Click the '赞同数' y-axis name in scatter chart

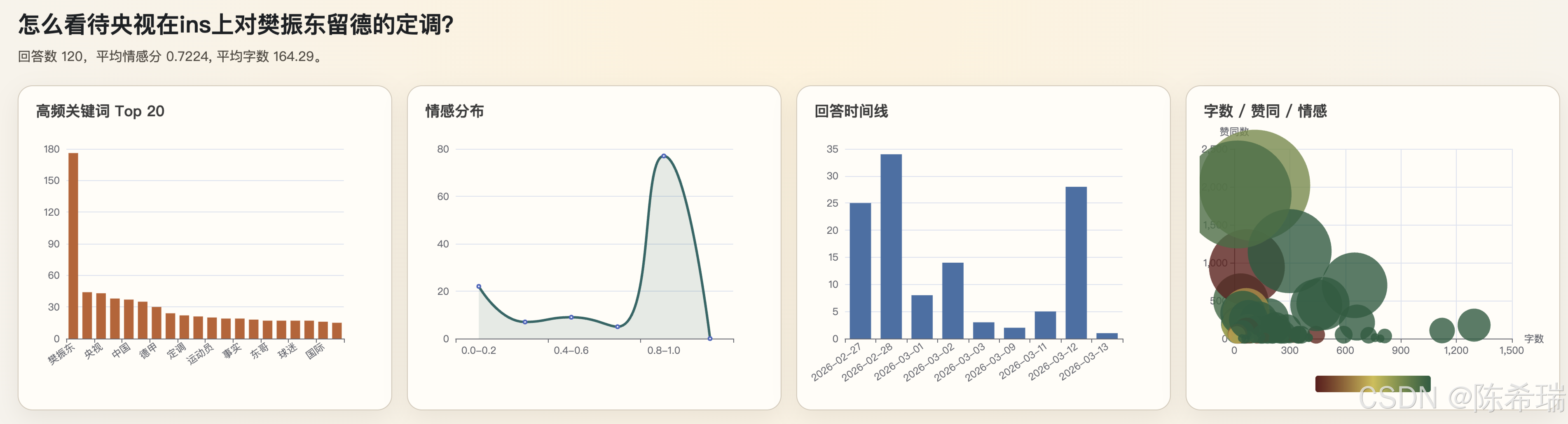coord(1234,132)
